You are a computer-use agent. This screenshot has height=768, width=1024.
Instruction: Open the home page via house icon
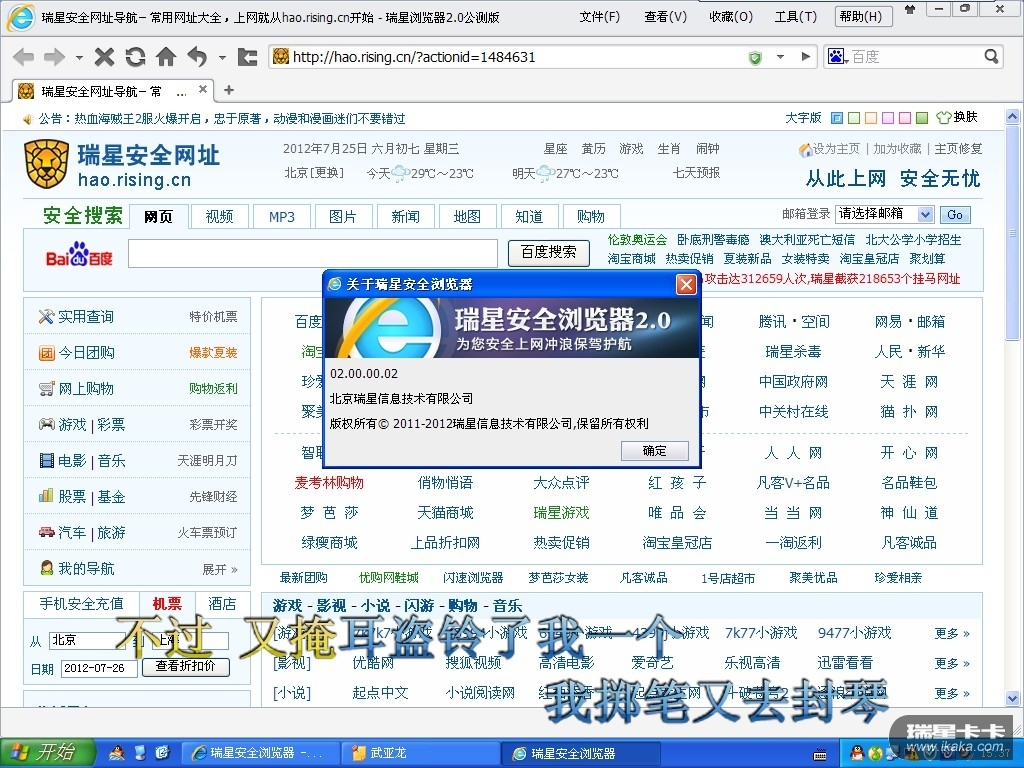[166, 57]
